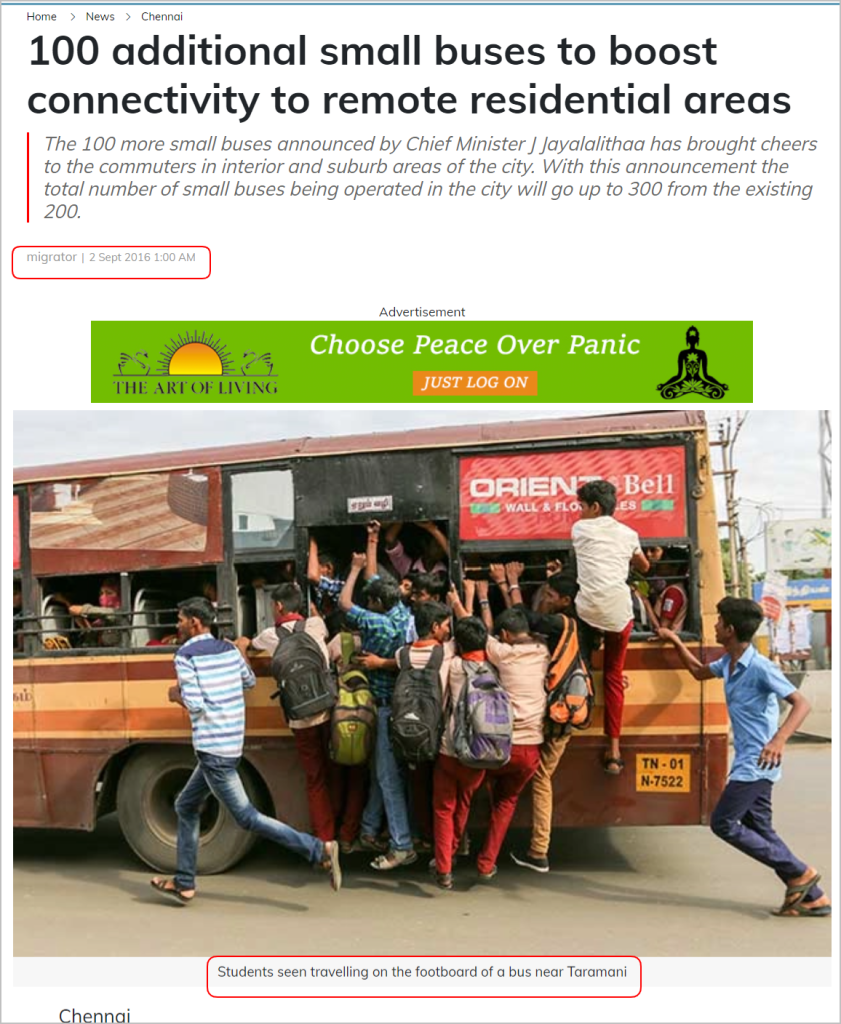Click the Orient Bell sign on the bus

(x=572, y=494)
